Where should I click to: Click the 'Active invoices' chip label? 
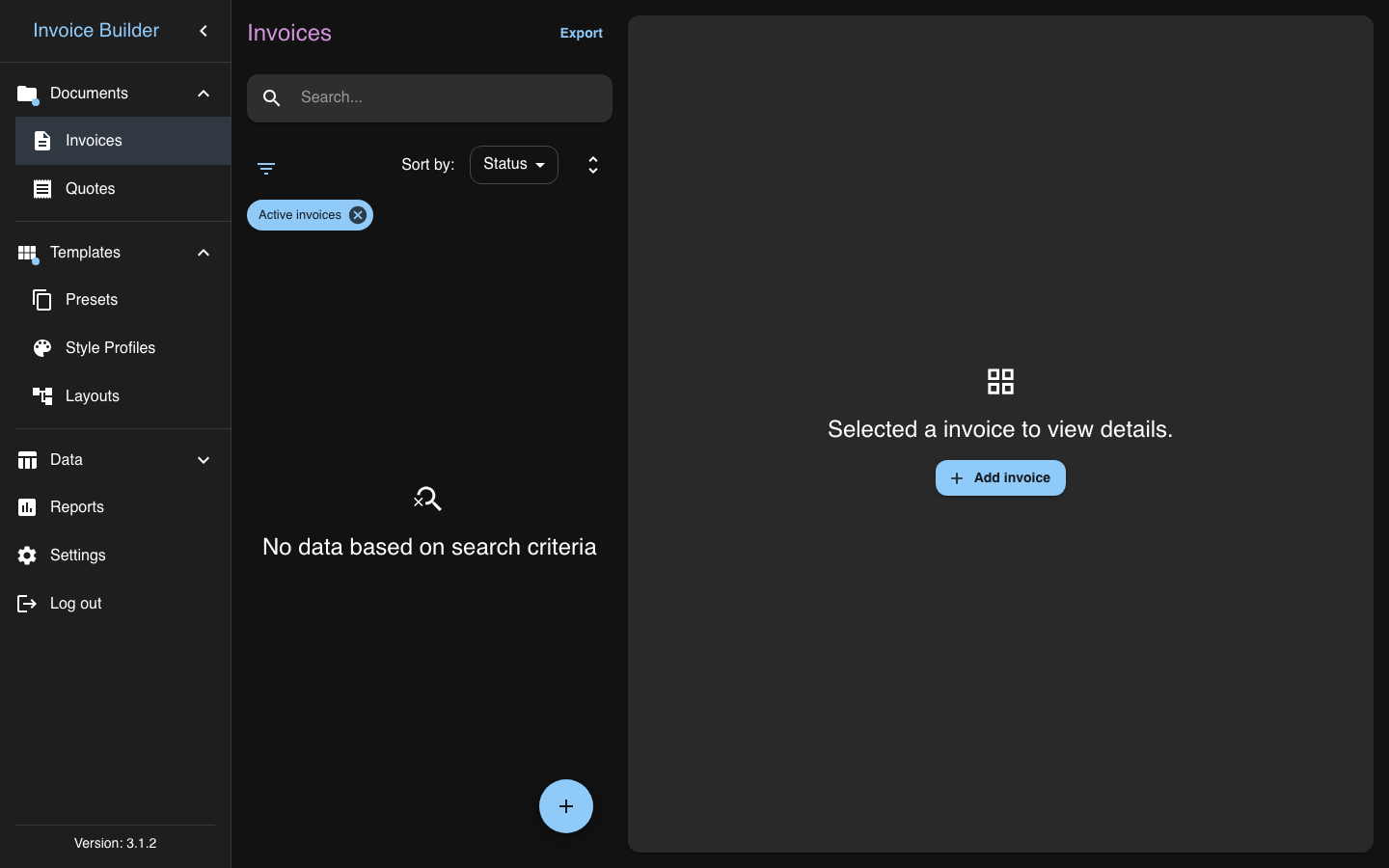300,215
